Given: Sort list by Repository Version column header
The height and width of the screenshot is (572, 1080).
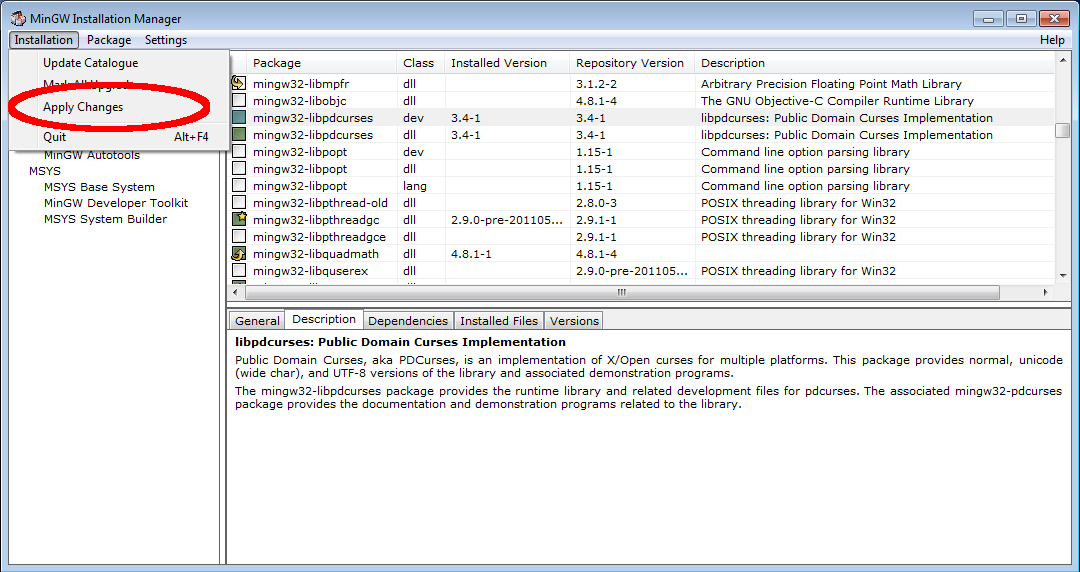Looking at the screenshot, I should click(630, 63).
